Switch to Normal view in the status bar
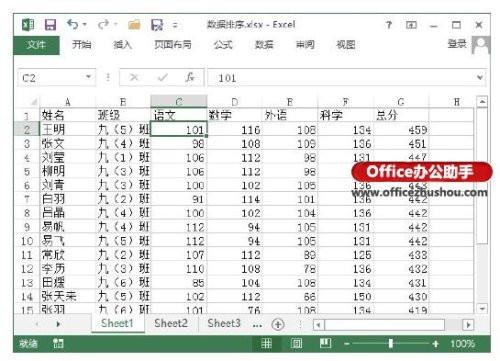The height and width of the screenshot is (361, 500). tap(266, 343)
